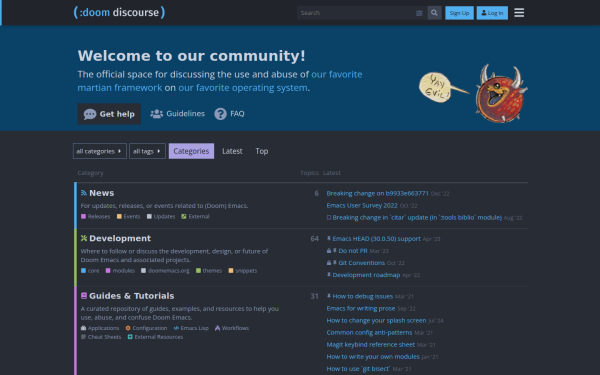The width and height of the screenshot is (600, 375).
Task: Open the Cheat Sheets subcategory icon
Action: [83, 337]
